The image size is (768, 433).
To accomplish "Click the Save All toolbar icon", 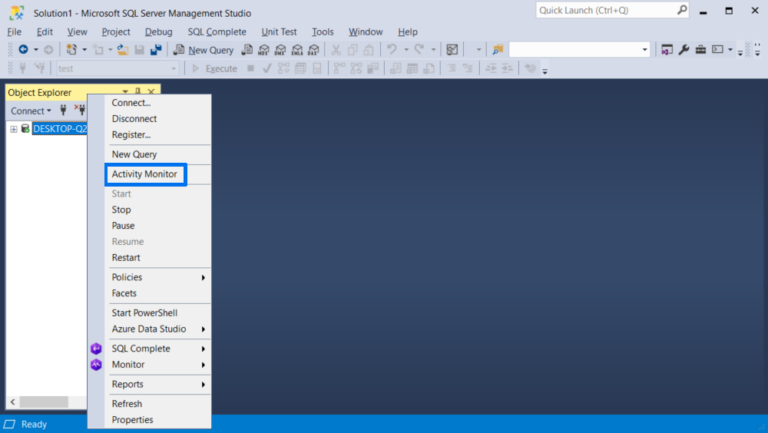I will [156, 50].
